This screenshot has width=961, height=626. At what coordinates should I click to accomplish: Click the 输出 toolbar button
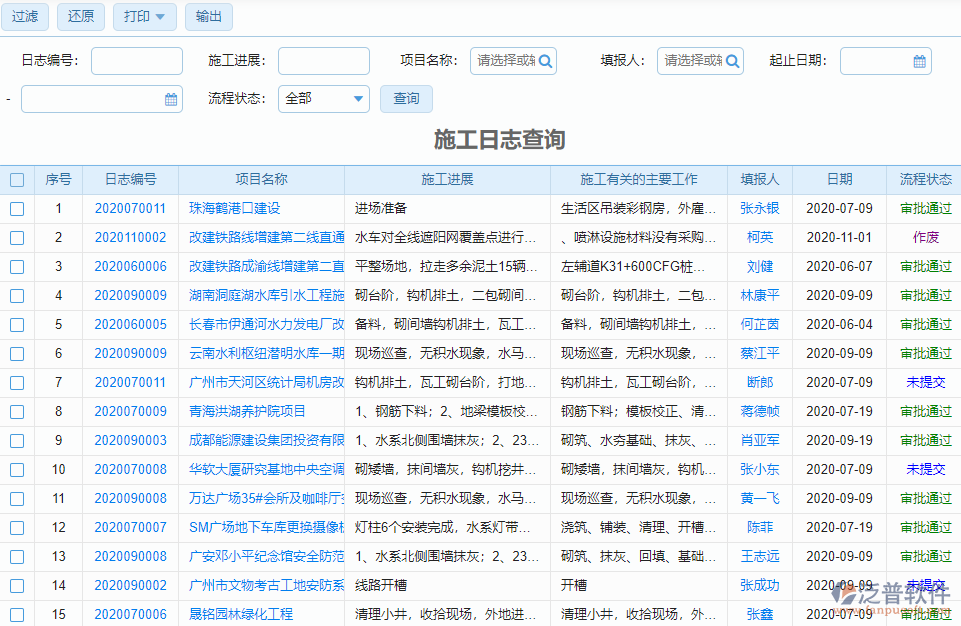coord(208,16)
